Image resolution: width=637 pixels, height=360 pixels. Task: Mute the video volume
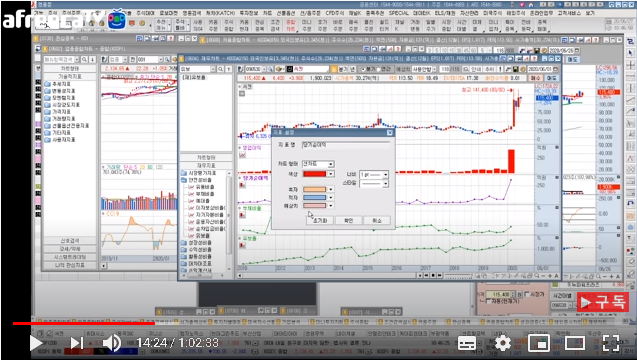111,343
